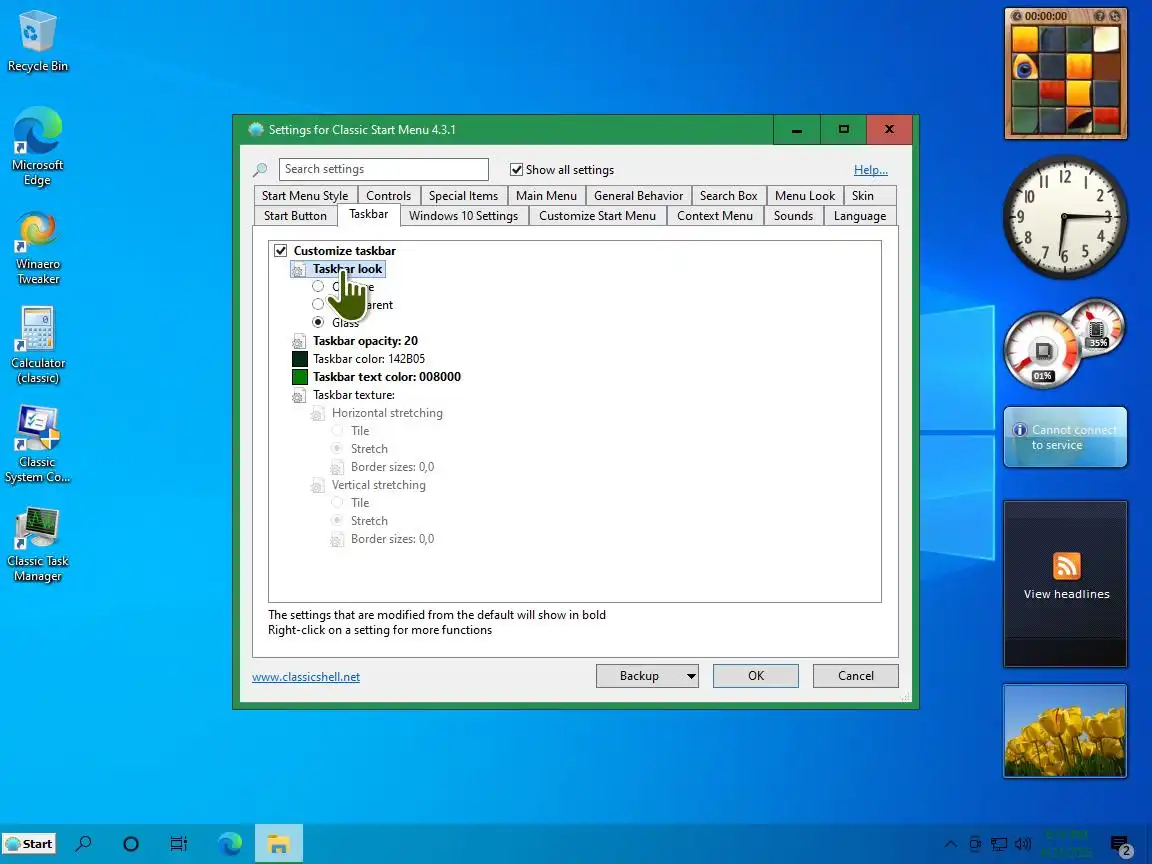Select Tile under Vertical stretching
The height and width of the screenshot is (864, 1152).
point(336,503)
